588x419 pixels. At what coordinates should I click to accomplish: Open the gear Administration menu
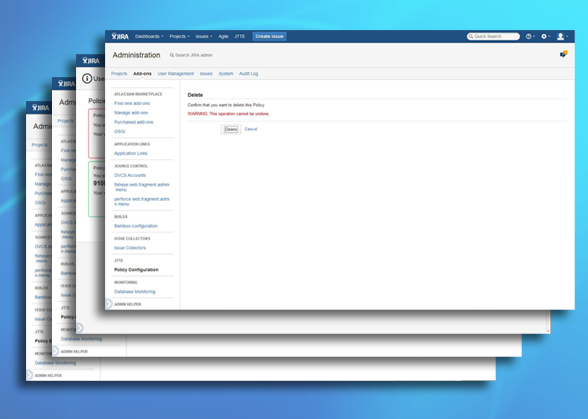pyautogui.click(x=545, y=36)
